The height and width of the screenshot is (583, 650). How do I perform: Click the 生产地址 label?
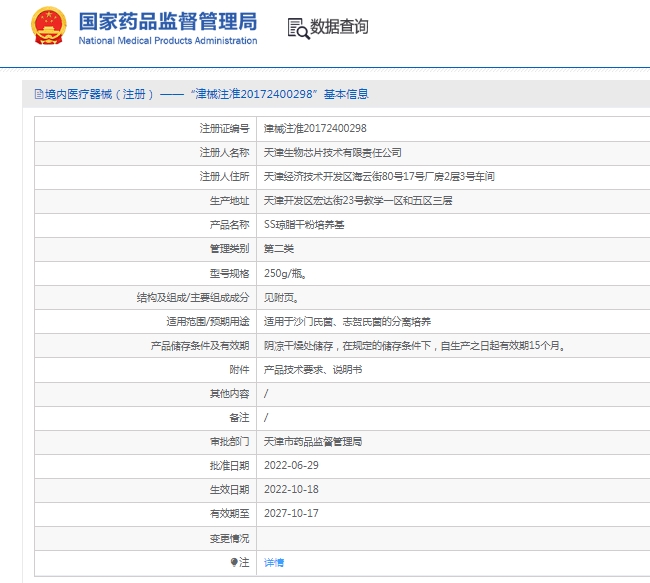tap(229, 201)
